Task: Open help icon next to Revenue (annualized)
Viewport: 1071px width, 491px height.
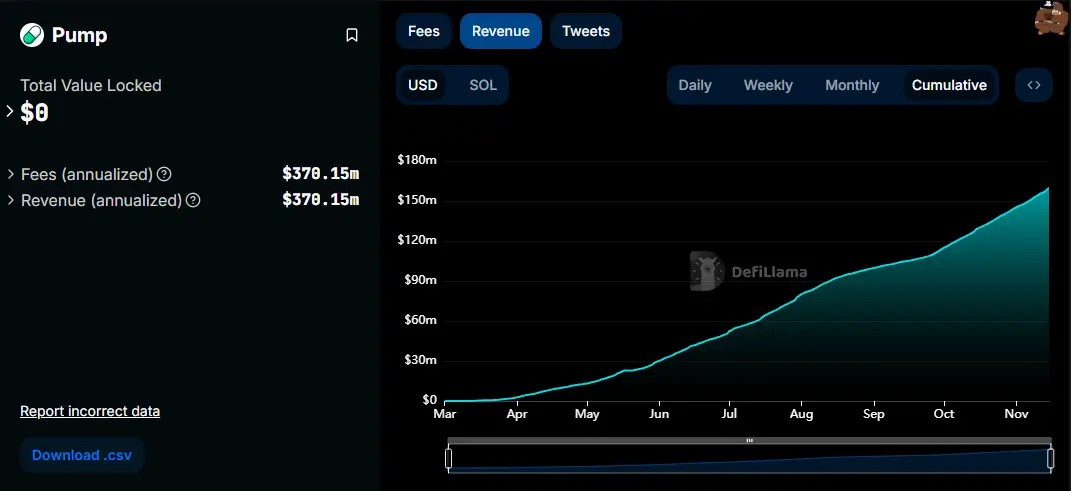Action: click(193, 201)
